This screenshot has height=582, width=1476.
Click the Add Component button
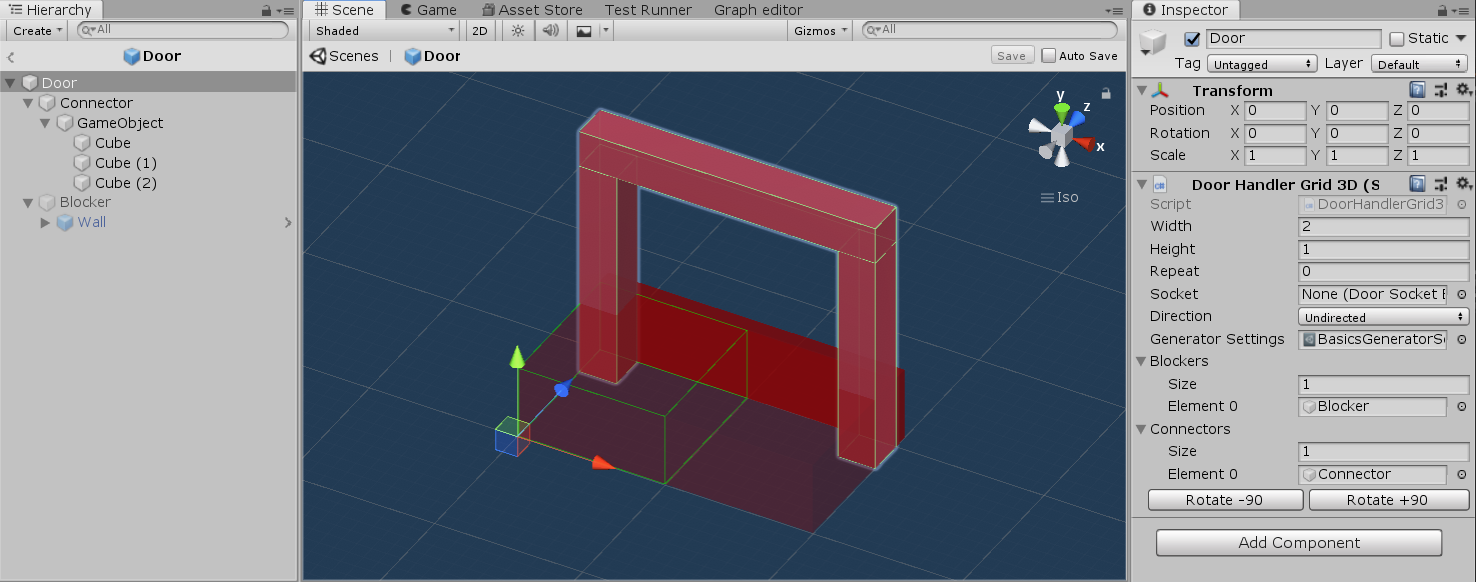pos(1298,543)
